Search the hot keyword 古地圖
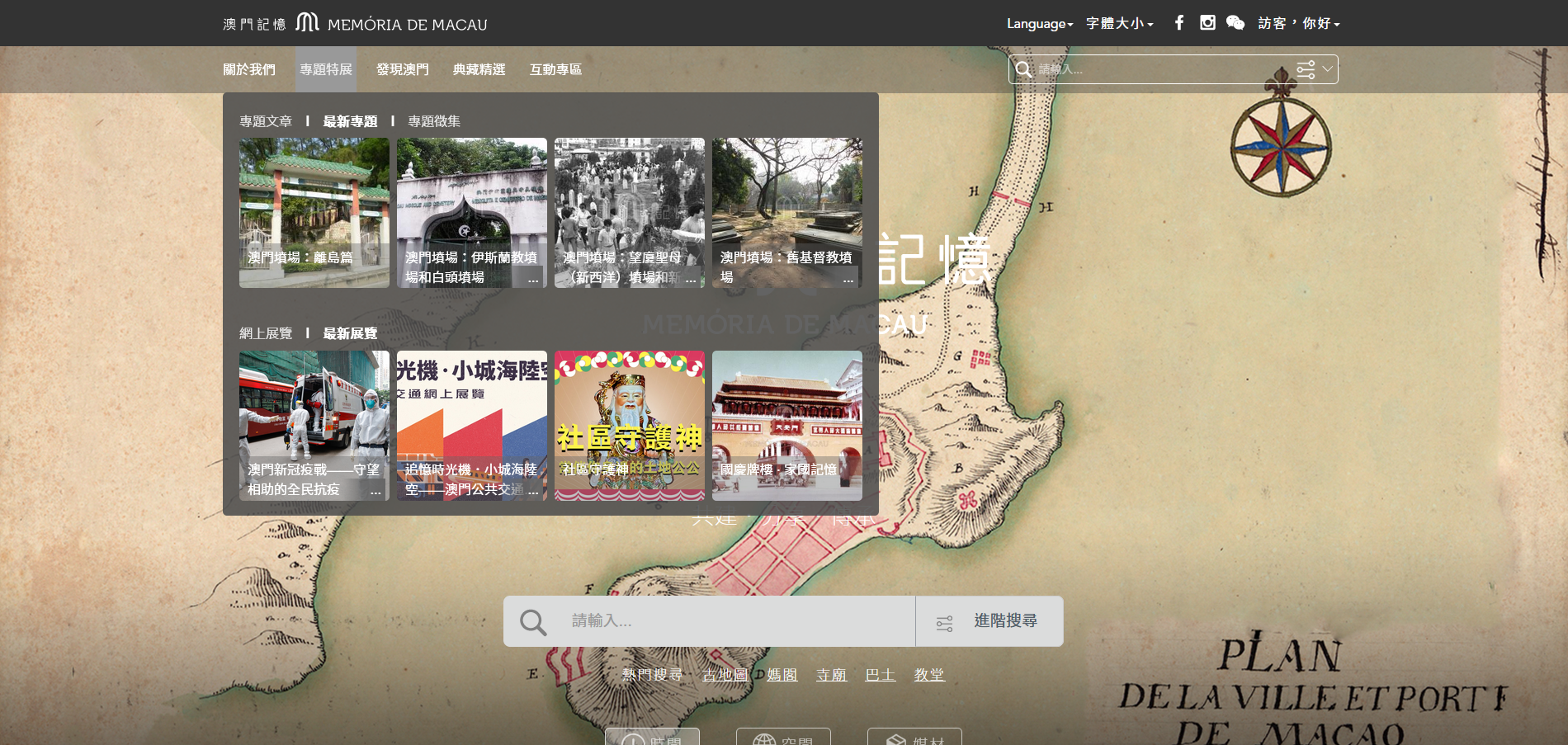The image size is (1568, 745). (725, 675)
